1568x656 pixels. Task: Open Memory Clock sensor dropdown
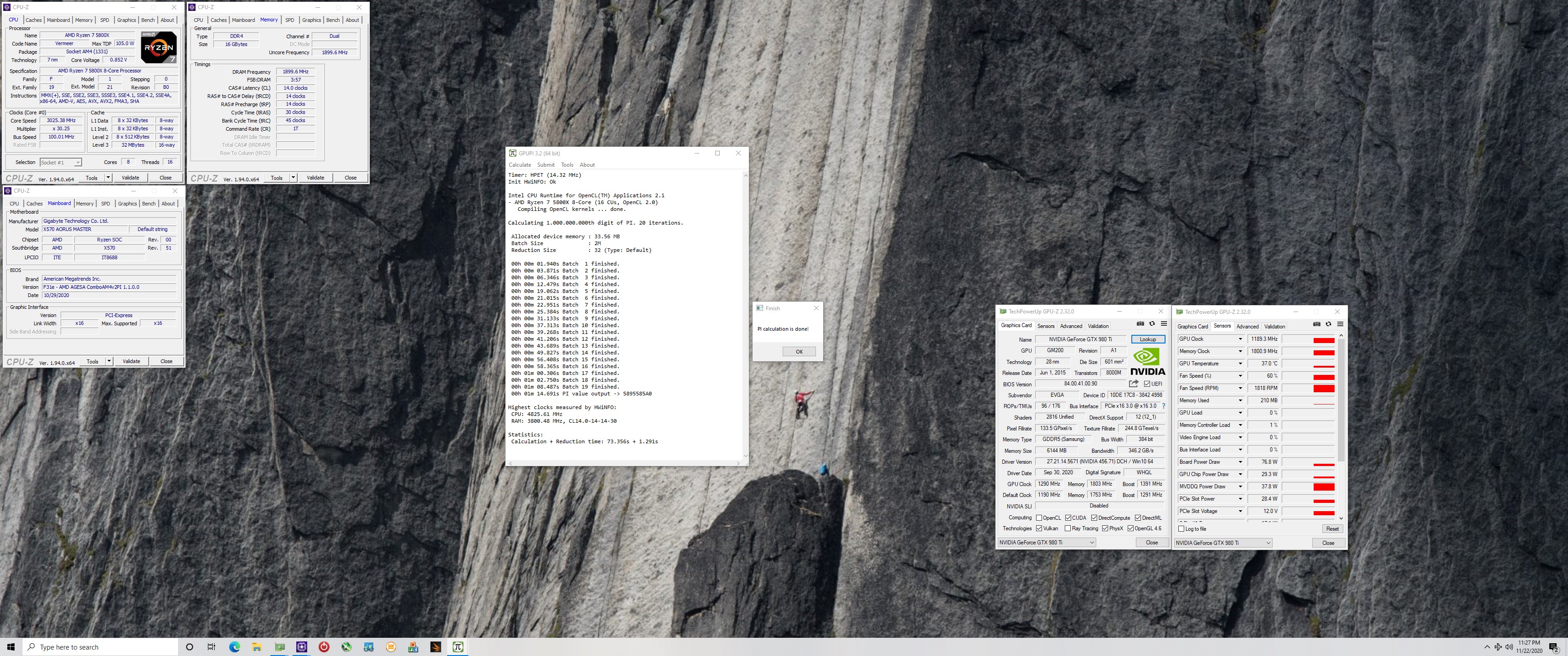click(1240, 351)
